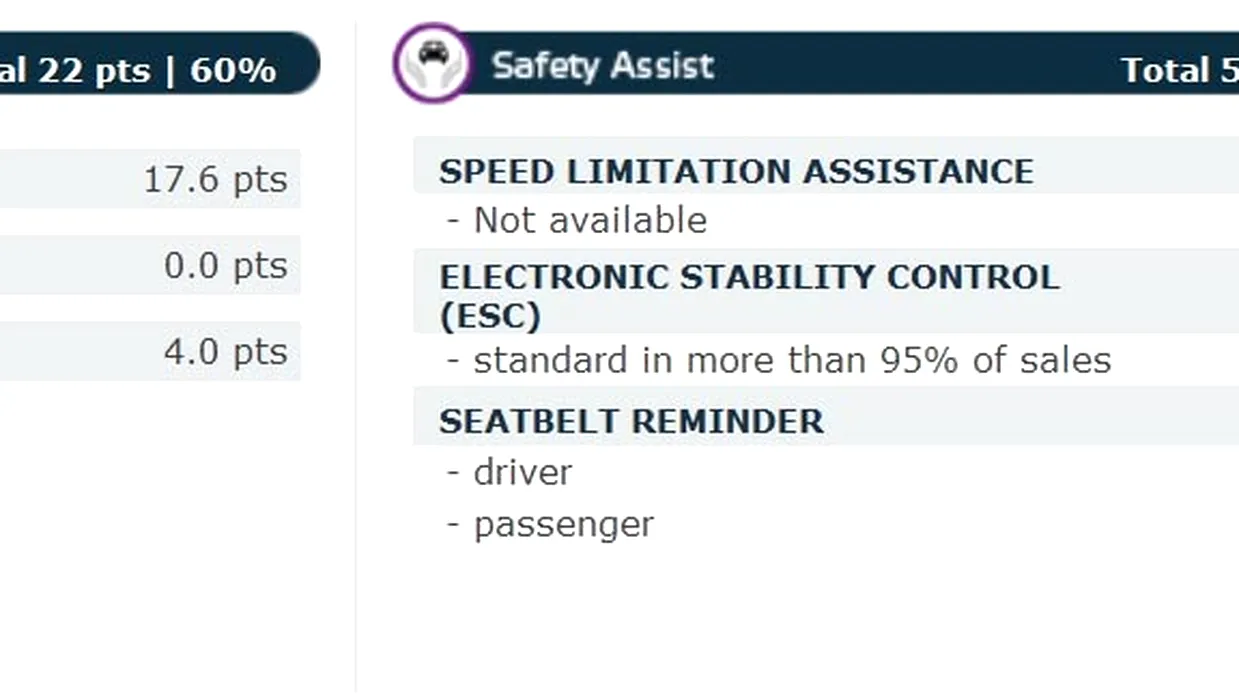Click the '(ESC)' abbreviation text
1239x700 pixels.
click(x=490, y=316)
